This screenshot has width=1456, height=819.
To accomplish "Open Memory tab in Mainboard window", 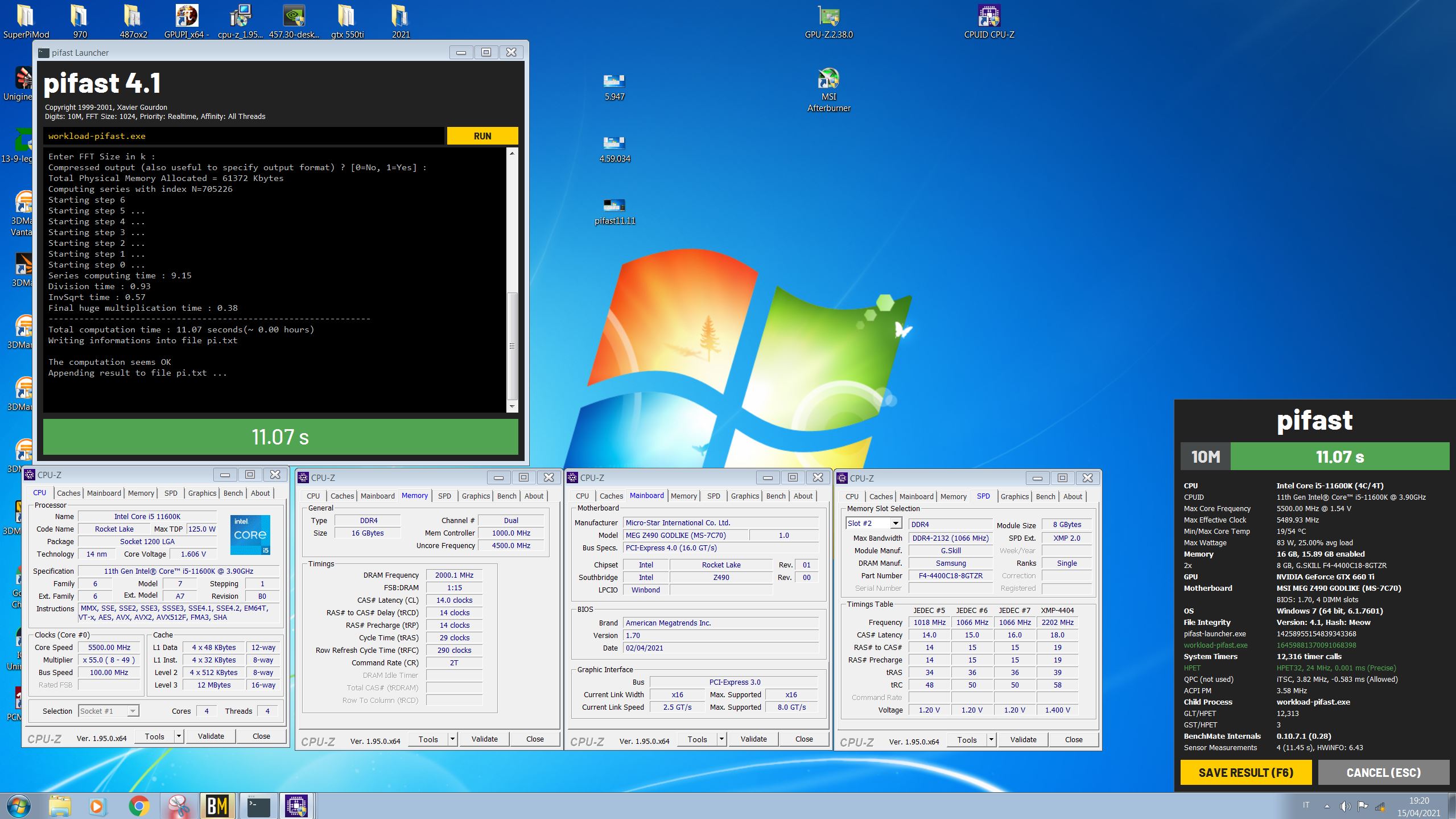I will pyautogui.click(x=684, y=496).
